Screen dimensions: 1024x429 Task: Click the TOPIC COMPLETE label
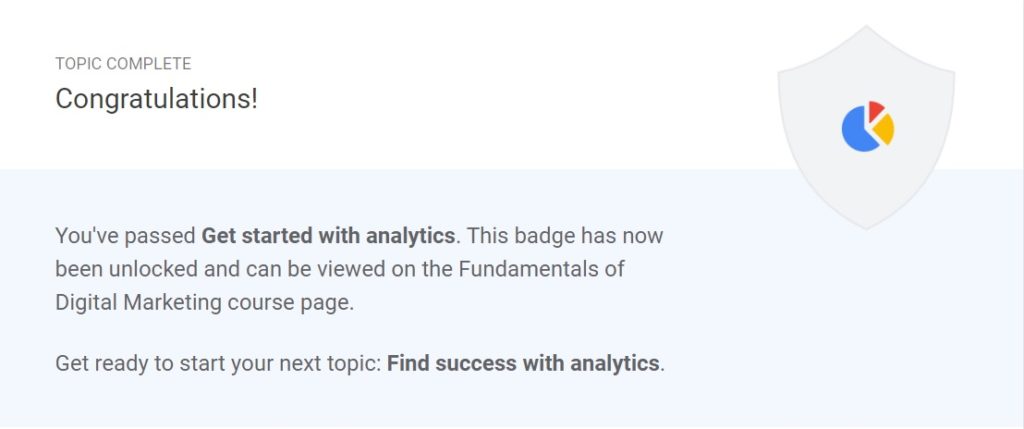(x=123, y=63)
